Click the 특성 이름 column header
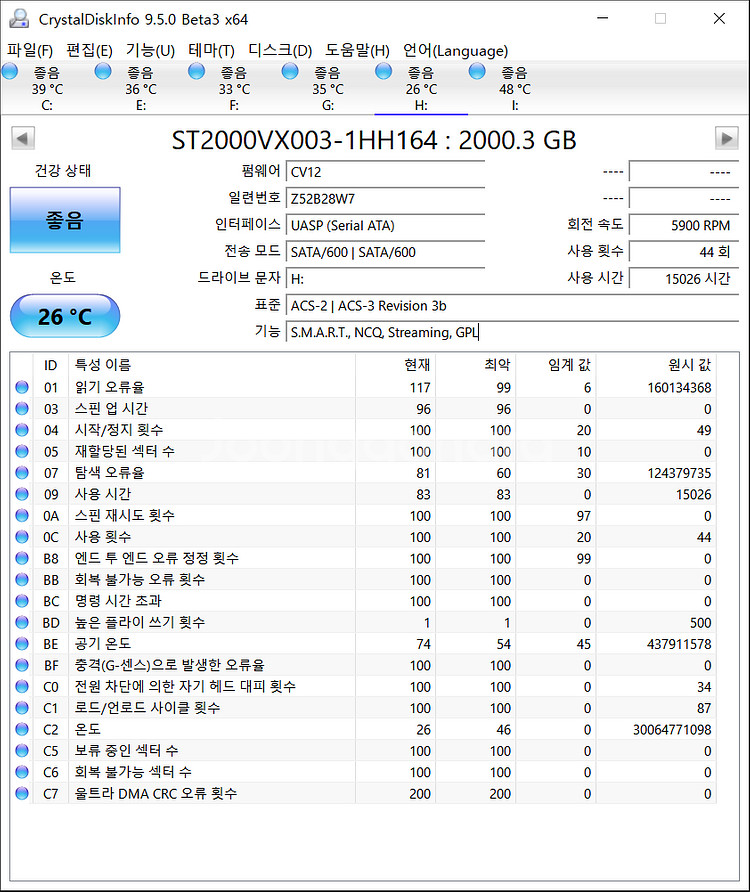Screen dimensions: 750x892 pyautogui.click(x=212, y=365)
